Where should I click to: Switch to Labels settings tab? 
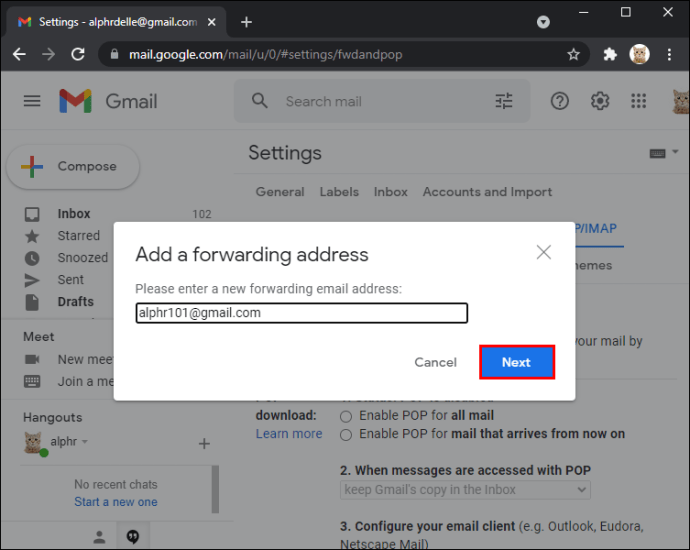click(339, 192)
